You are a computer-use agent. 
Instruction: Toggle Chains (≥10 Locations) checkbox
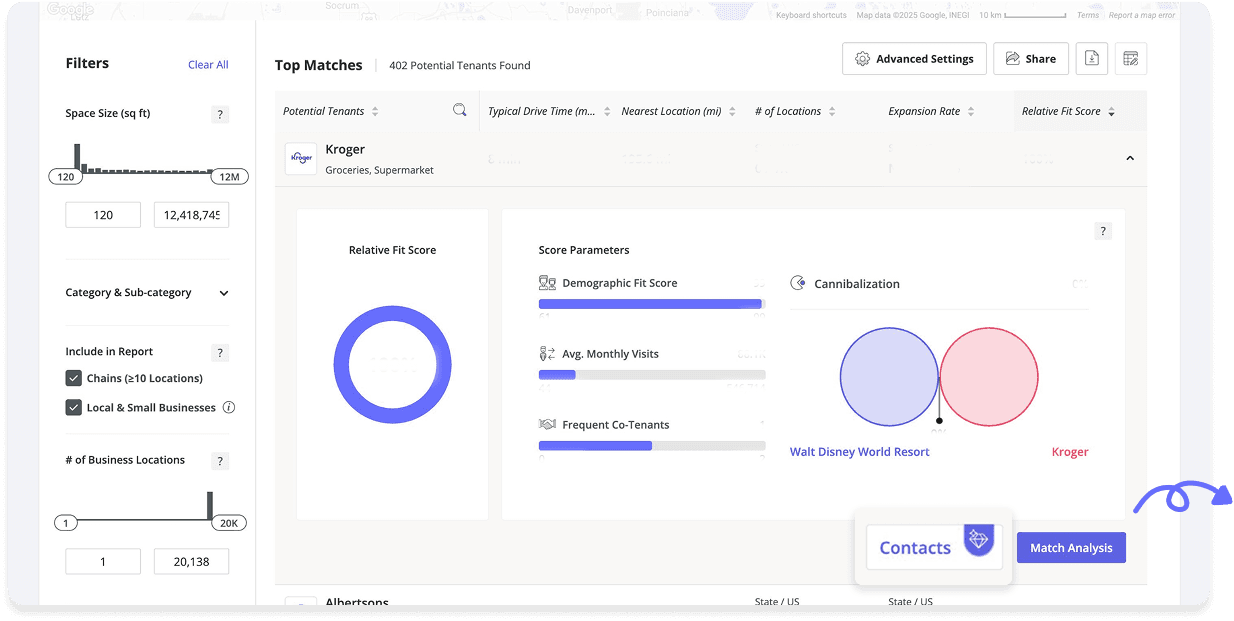point(73,378)
